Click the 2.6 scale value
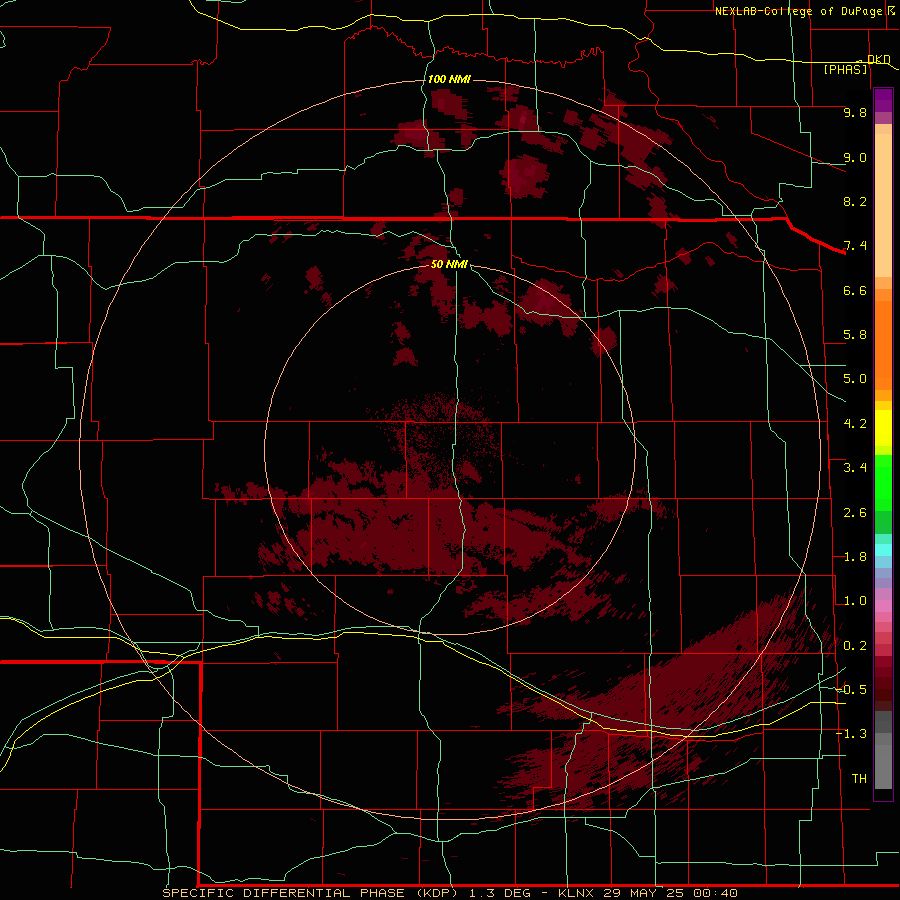Viewport: 900px width, 900px height. [x=855, y=513]
